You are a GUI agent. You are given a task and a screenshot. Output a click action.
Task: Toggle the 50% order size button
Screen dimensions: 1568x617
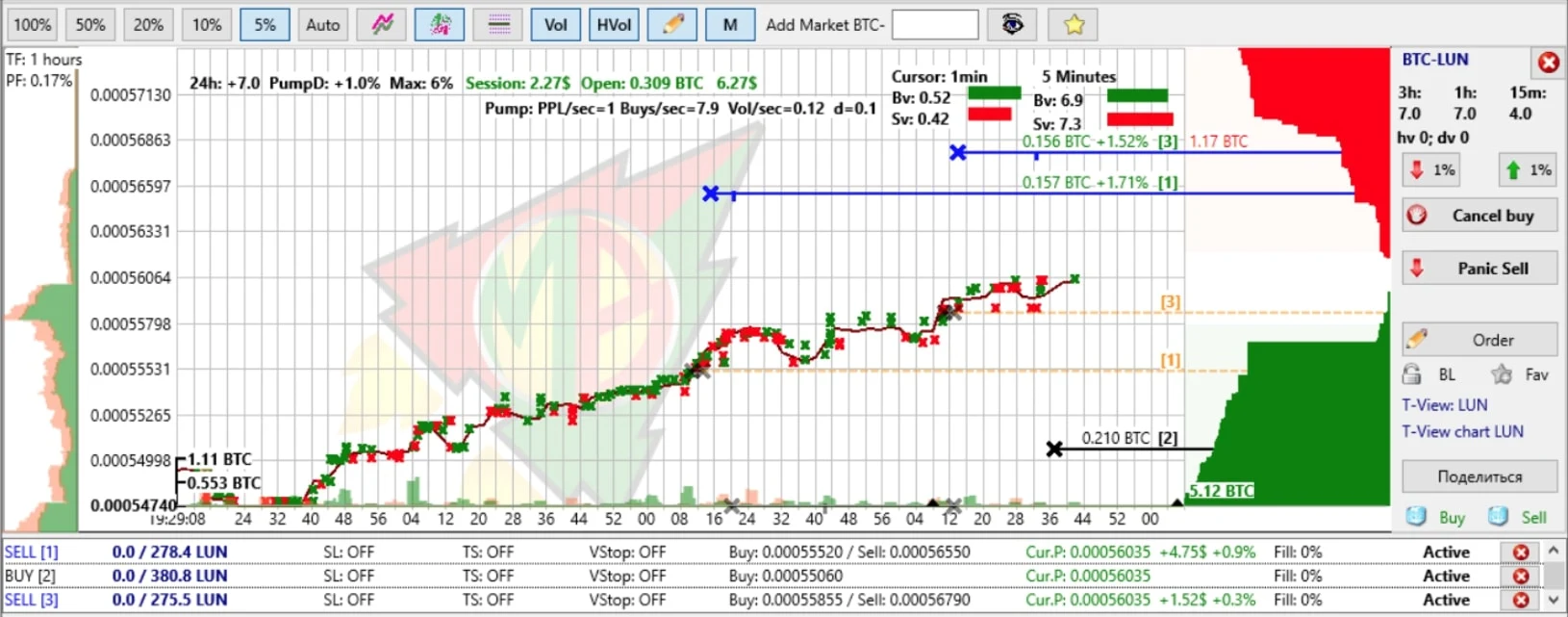coord(90,25)
